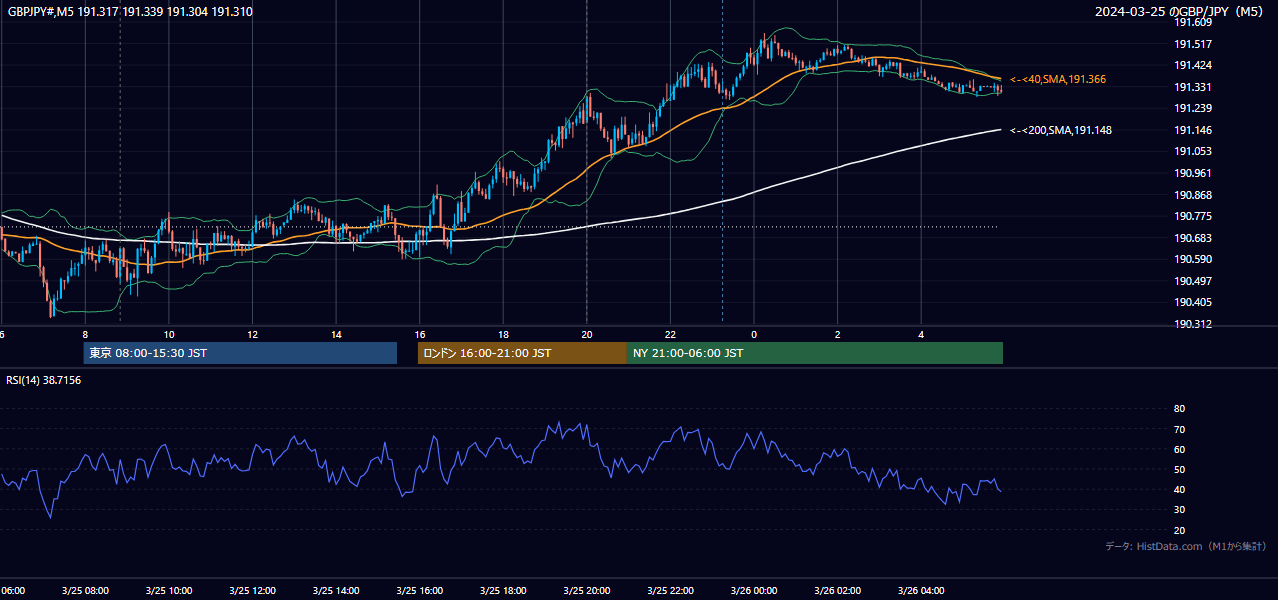This screenshot has height=600, width=1278.
Task: Click the bottom date label 3/26 04:00
Action: coord(921,591)
